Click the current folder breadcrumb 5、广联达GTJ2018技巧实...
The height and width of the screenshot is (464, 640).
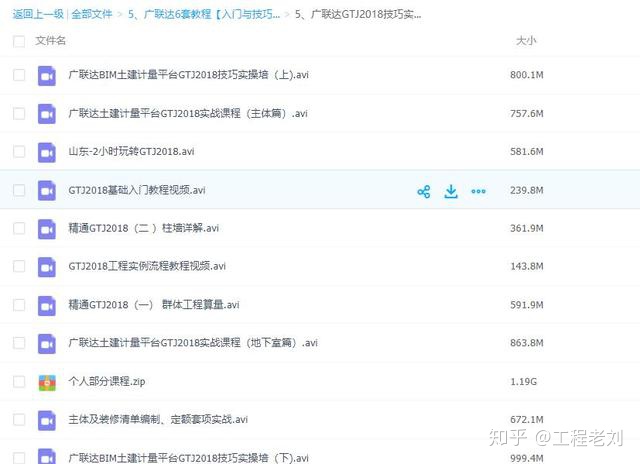tap(358, 14)
